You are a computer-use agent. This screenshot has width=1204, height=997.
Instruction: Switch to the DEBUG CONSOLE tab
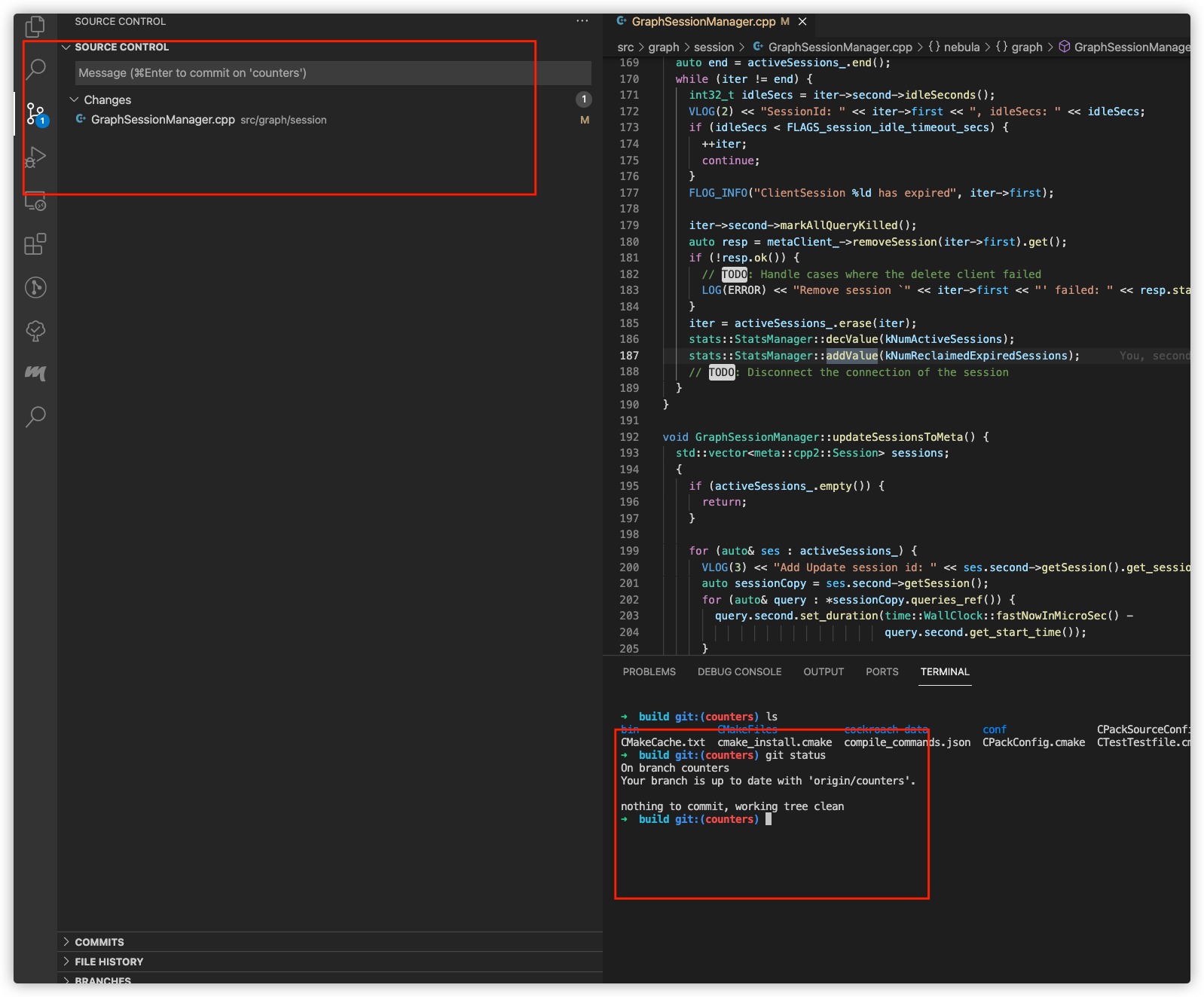[x=740, y=671]
